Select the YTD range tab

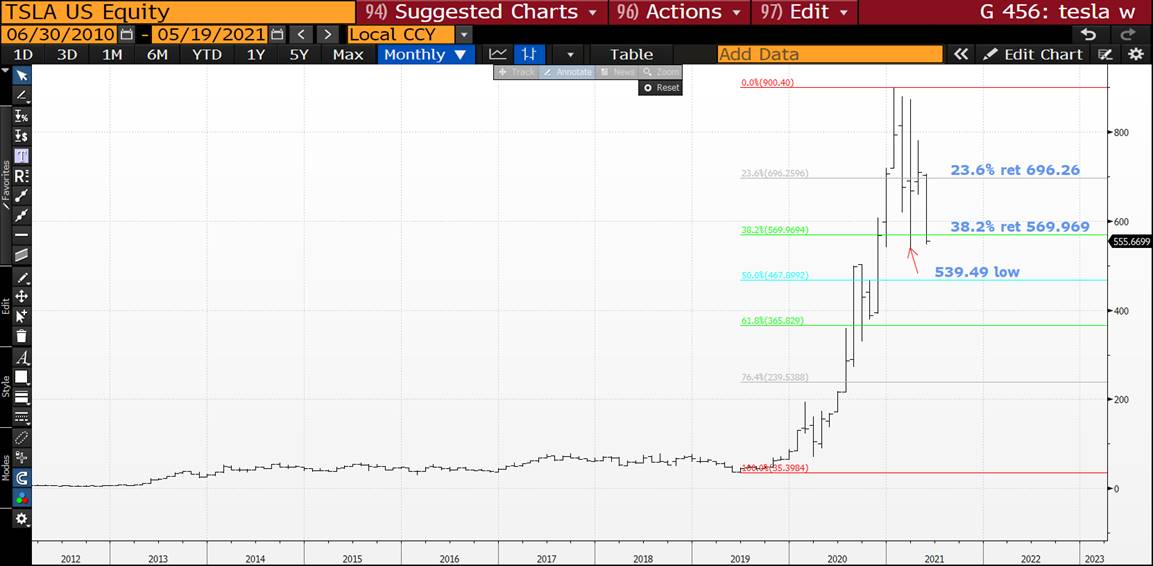[x=206, y=54]
